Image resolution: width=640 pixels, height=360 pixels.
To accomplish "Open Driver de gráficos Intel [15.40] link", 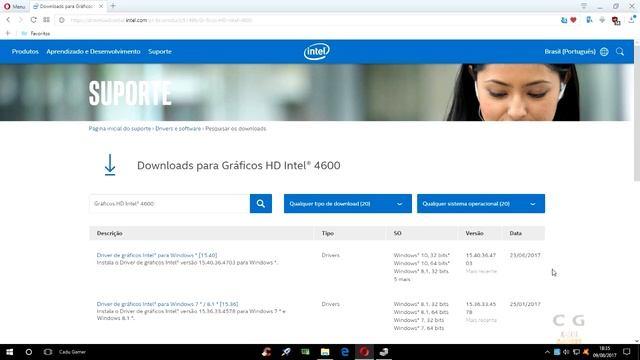I will click(157, 255).
